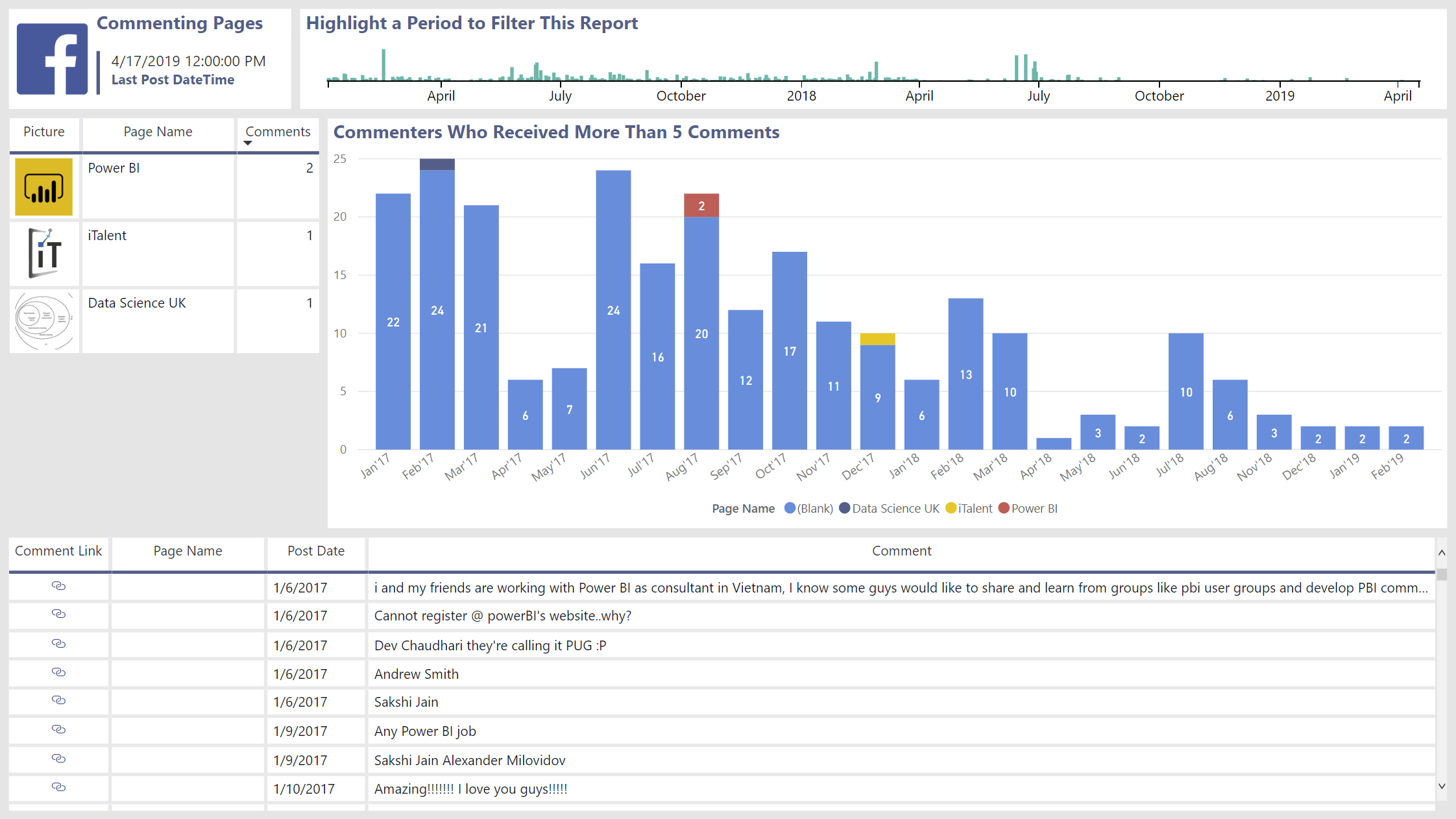Click the 'Commenting Pages' title
This screenshot has height=819, width=1456.
point(180,23)
